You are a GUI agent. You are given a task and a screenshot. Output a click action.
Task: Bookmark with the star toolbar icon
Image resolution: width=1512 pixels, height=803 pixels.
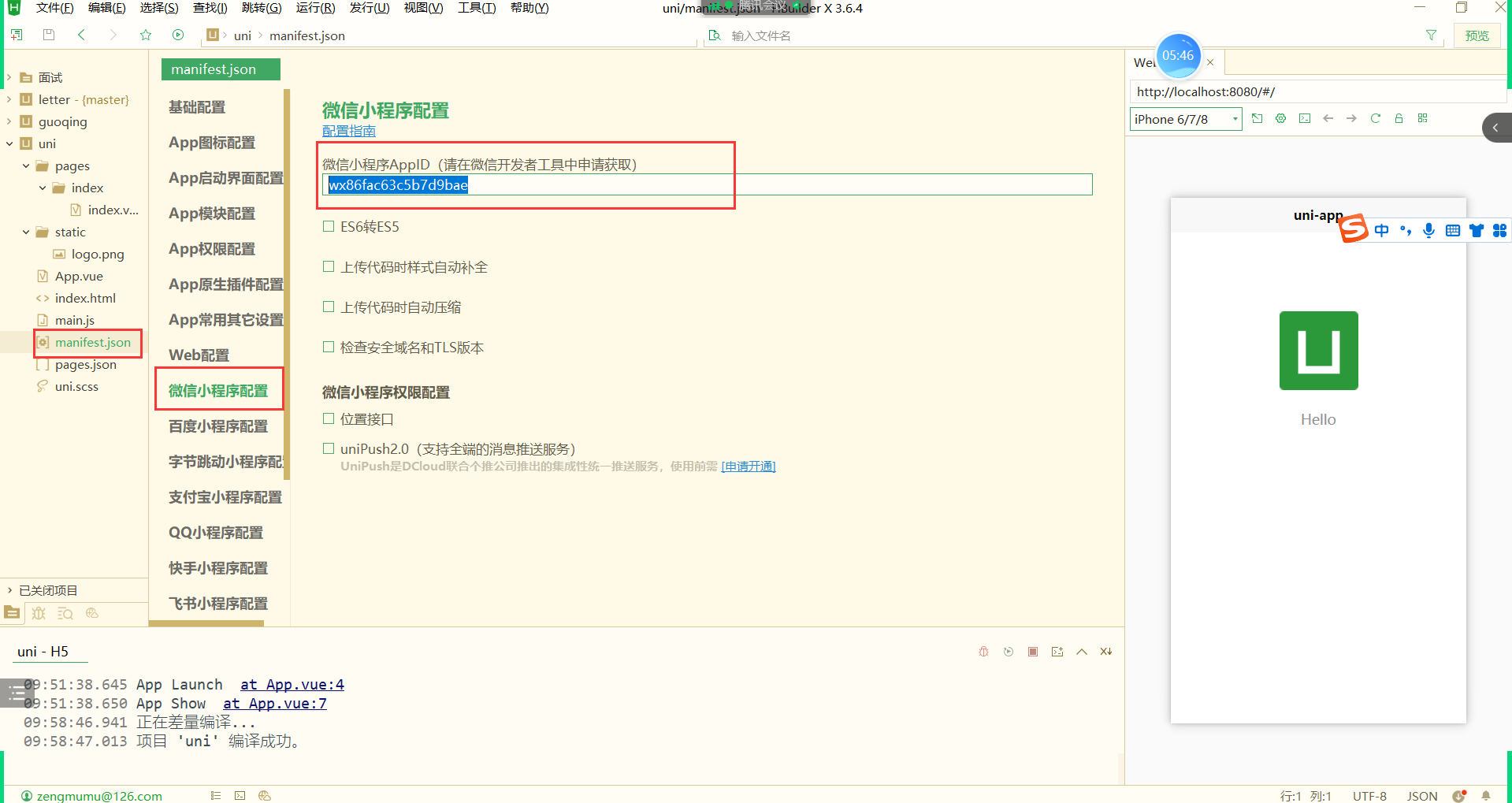146,35
